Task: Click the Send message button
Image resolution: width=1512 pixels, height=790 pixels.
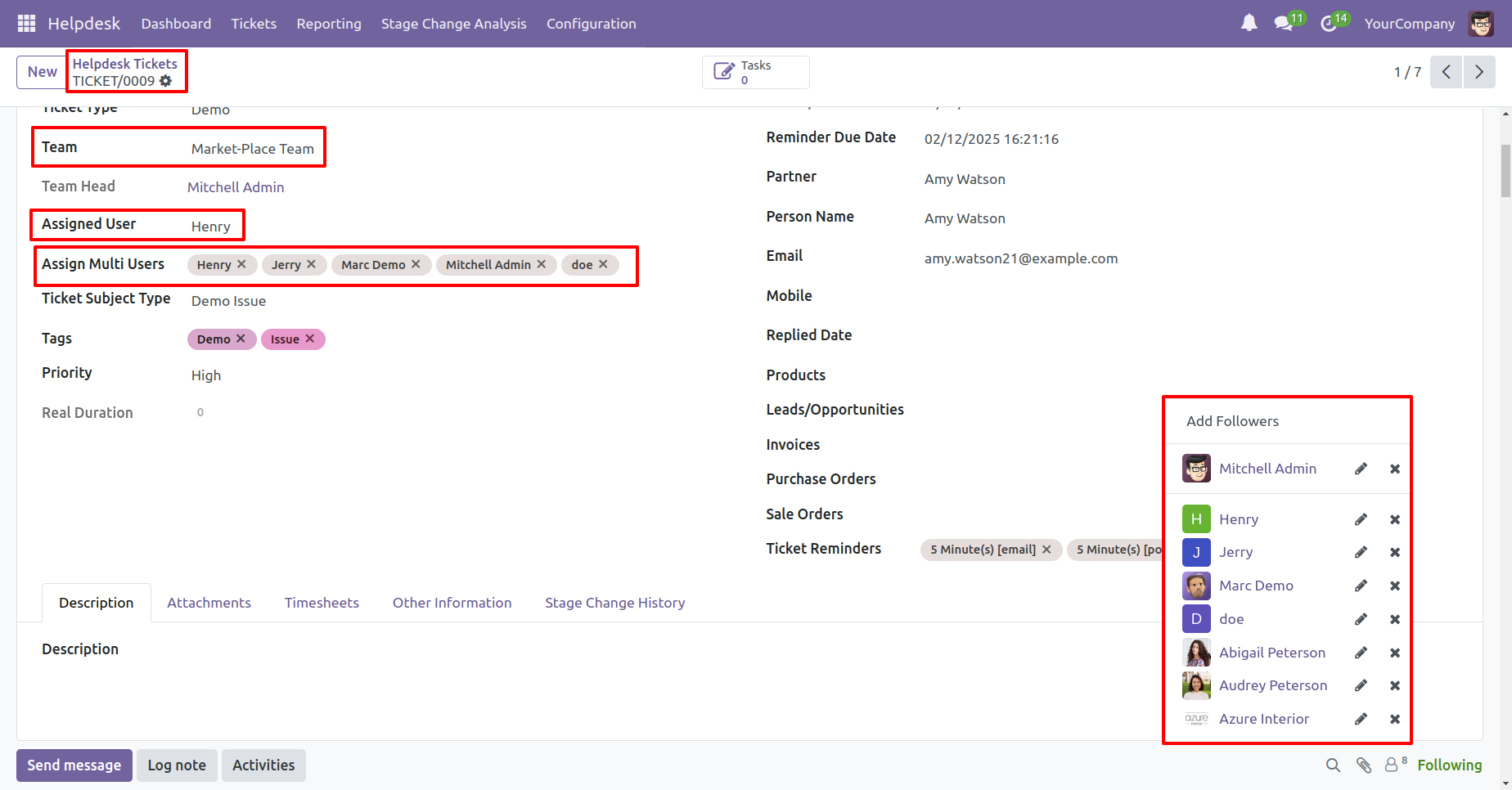Action: 74,765
